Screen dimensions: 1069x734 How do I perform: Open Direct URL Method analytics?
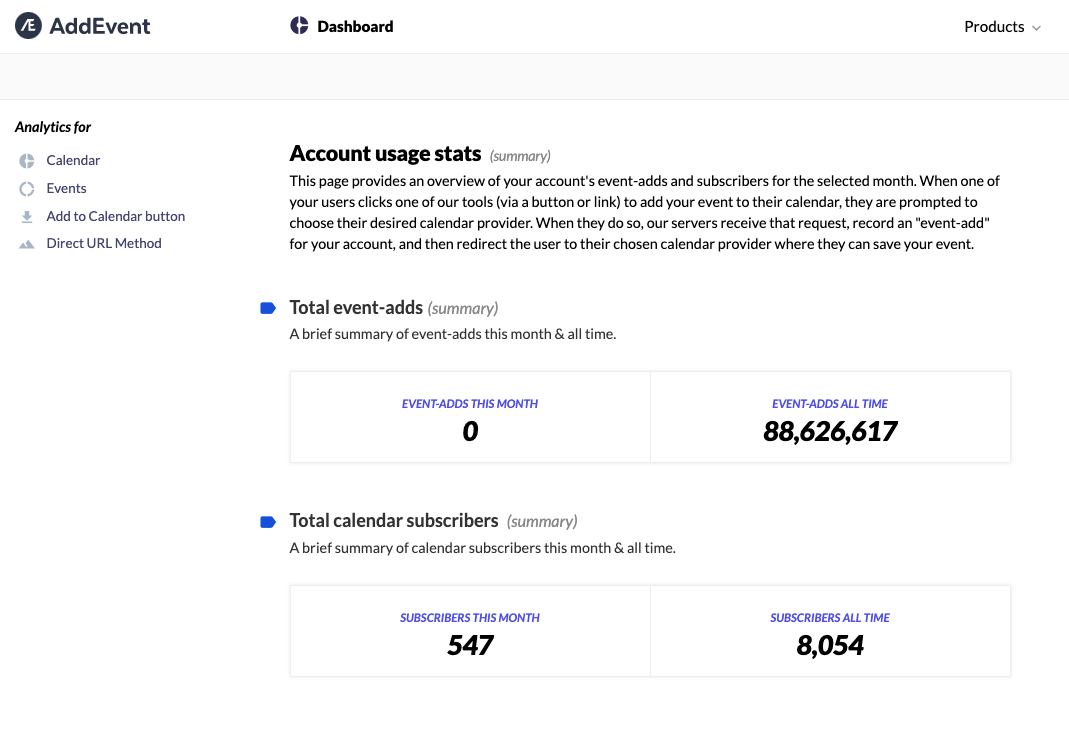[104, 243]
